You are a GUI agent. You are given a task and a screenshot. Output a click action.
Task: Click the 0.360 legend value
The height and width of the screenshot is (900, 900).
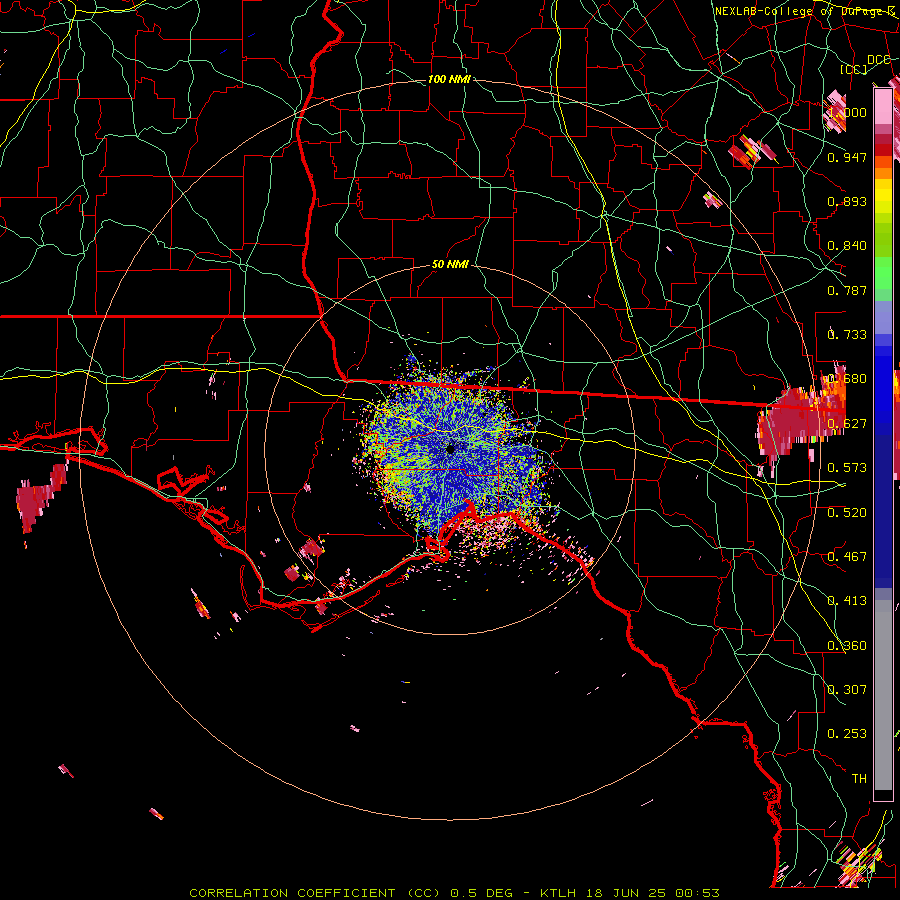point(847,646)
